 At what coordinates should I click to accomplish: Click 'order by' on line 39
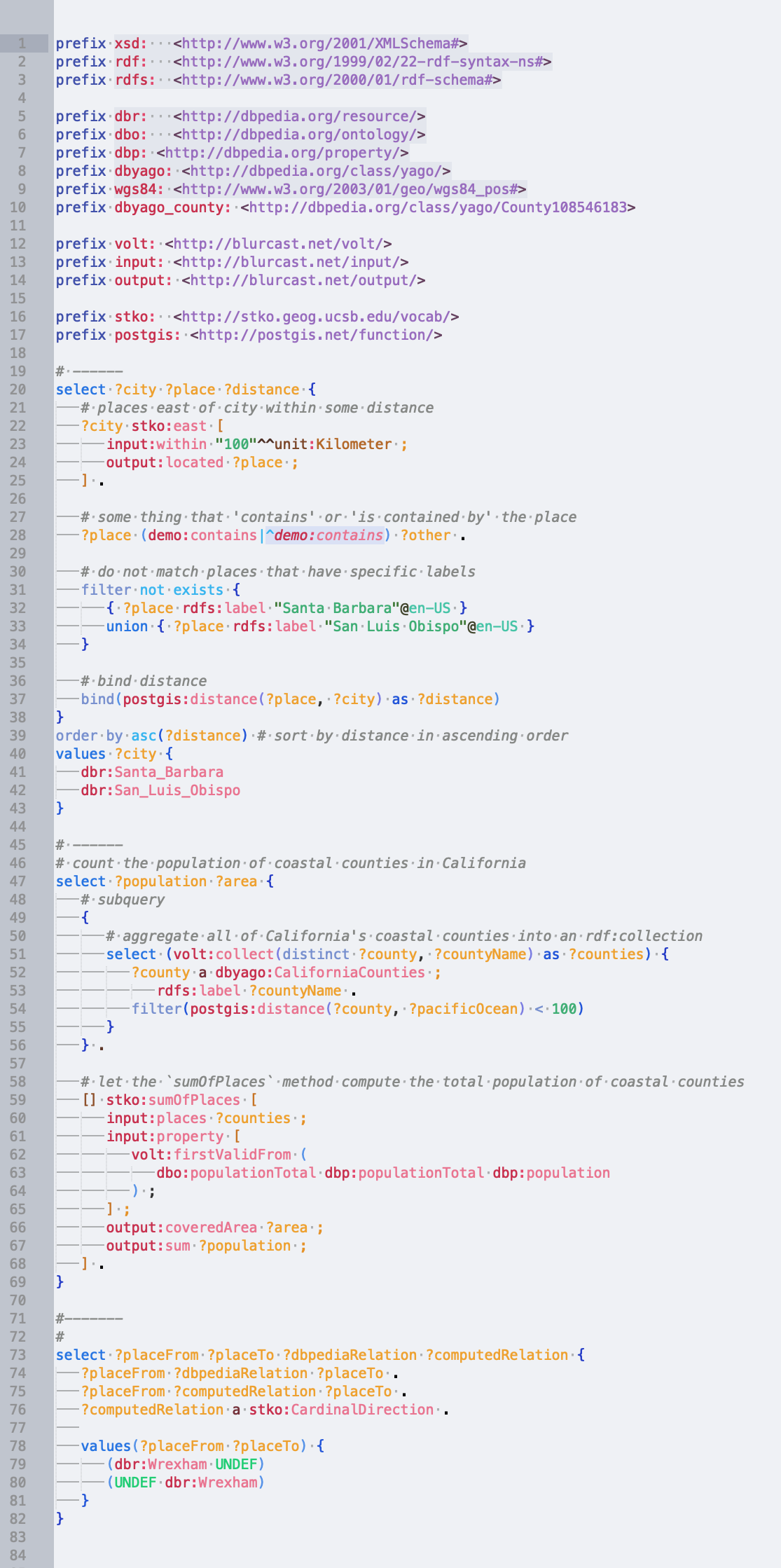[89, 736]
